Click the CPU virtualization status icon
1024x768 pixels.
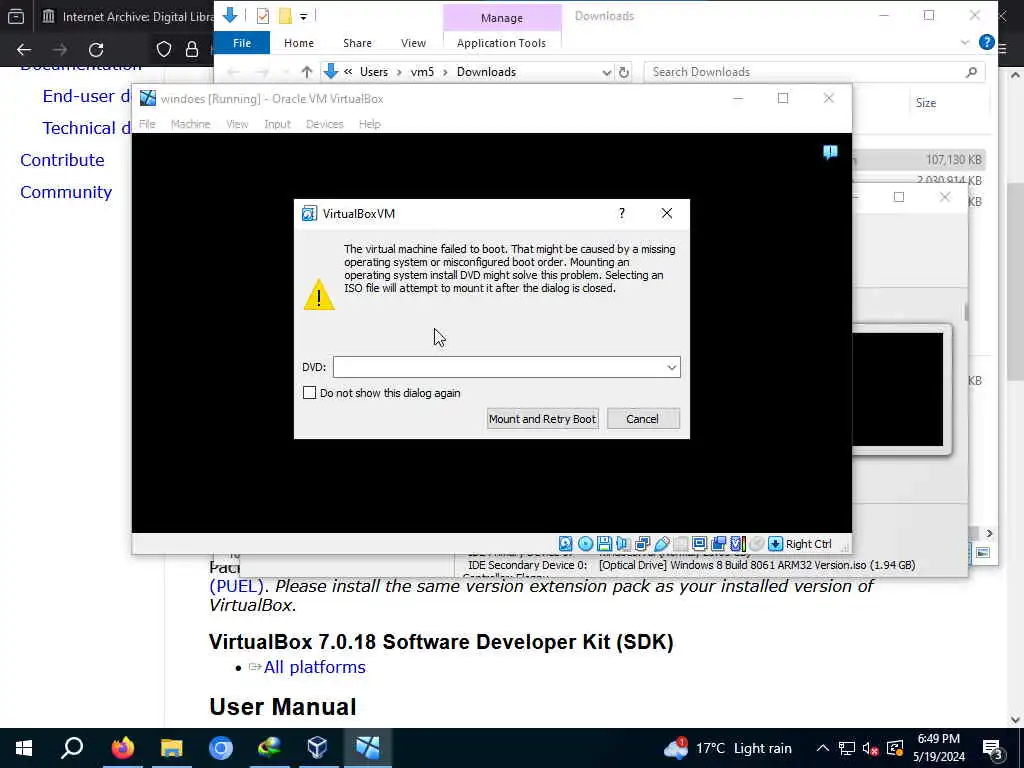click(737, 544)
